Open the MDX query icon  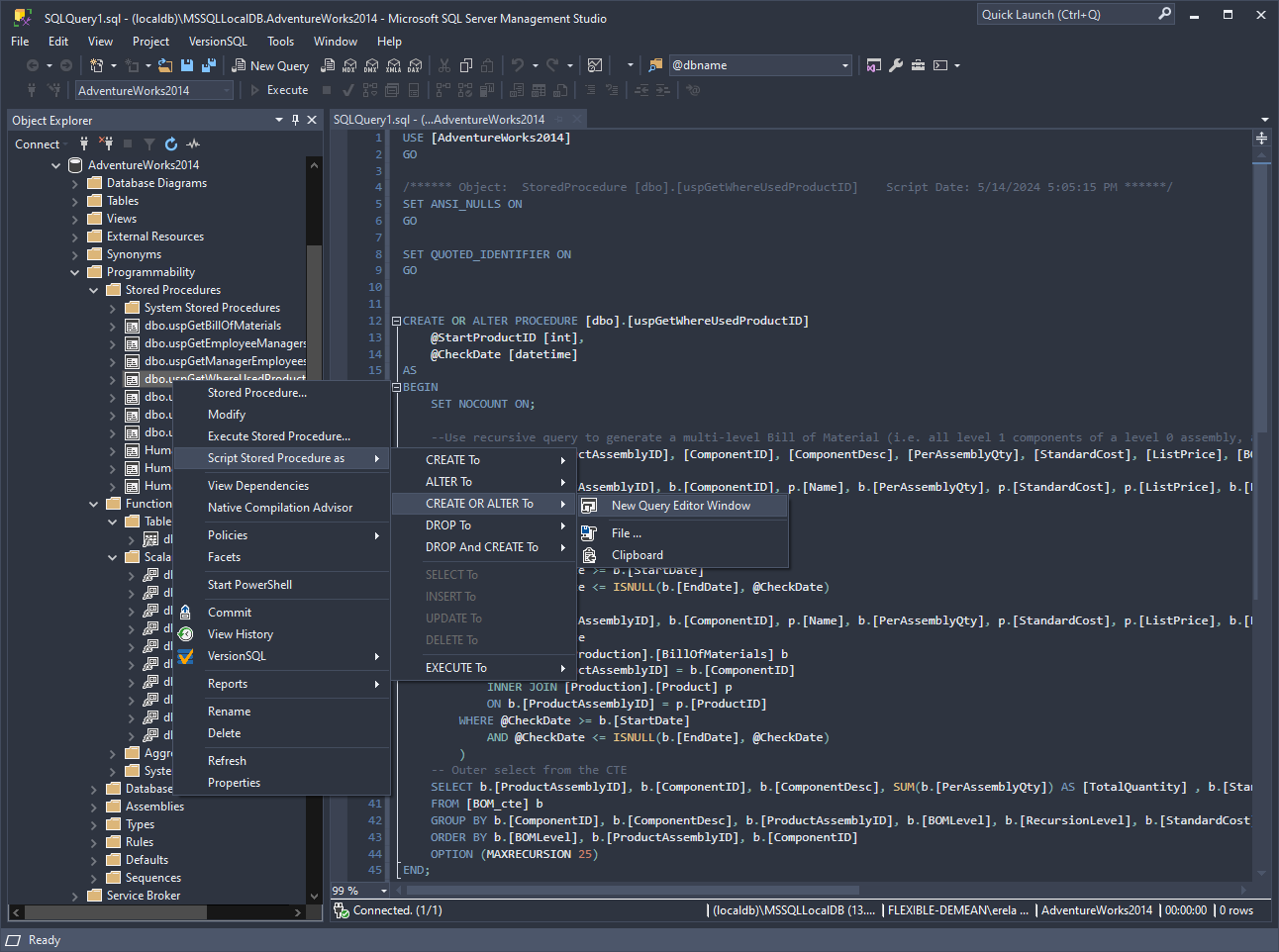pos(349,65)
